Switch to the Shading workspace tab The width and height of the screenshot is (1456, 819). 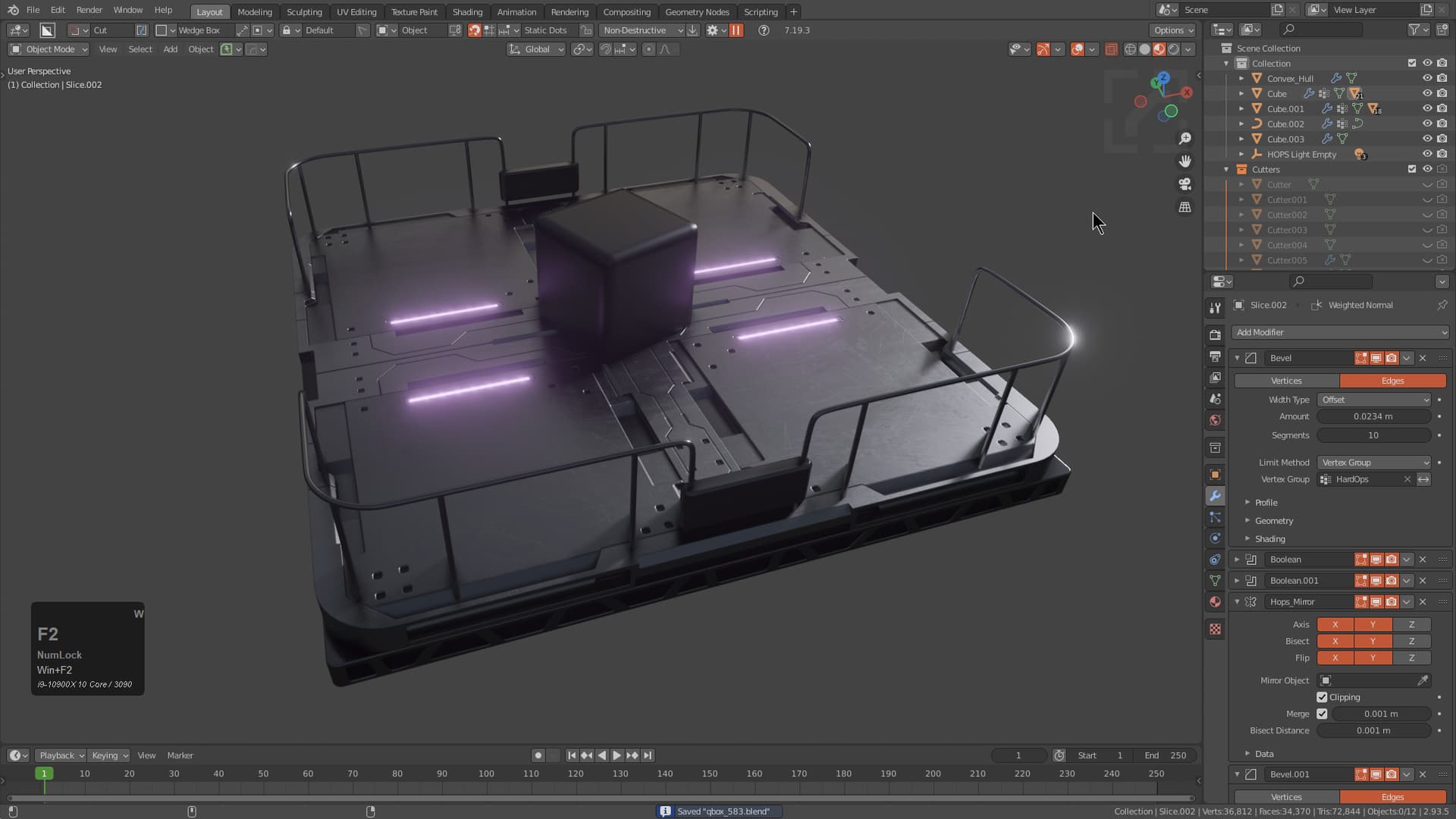point(467,11)
